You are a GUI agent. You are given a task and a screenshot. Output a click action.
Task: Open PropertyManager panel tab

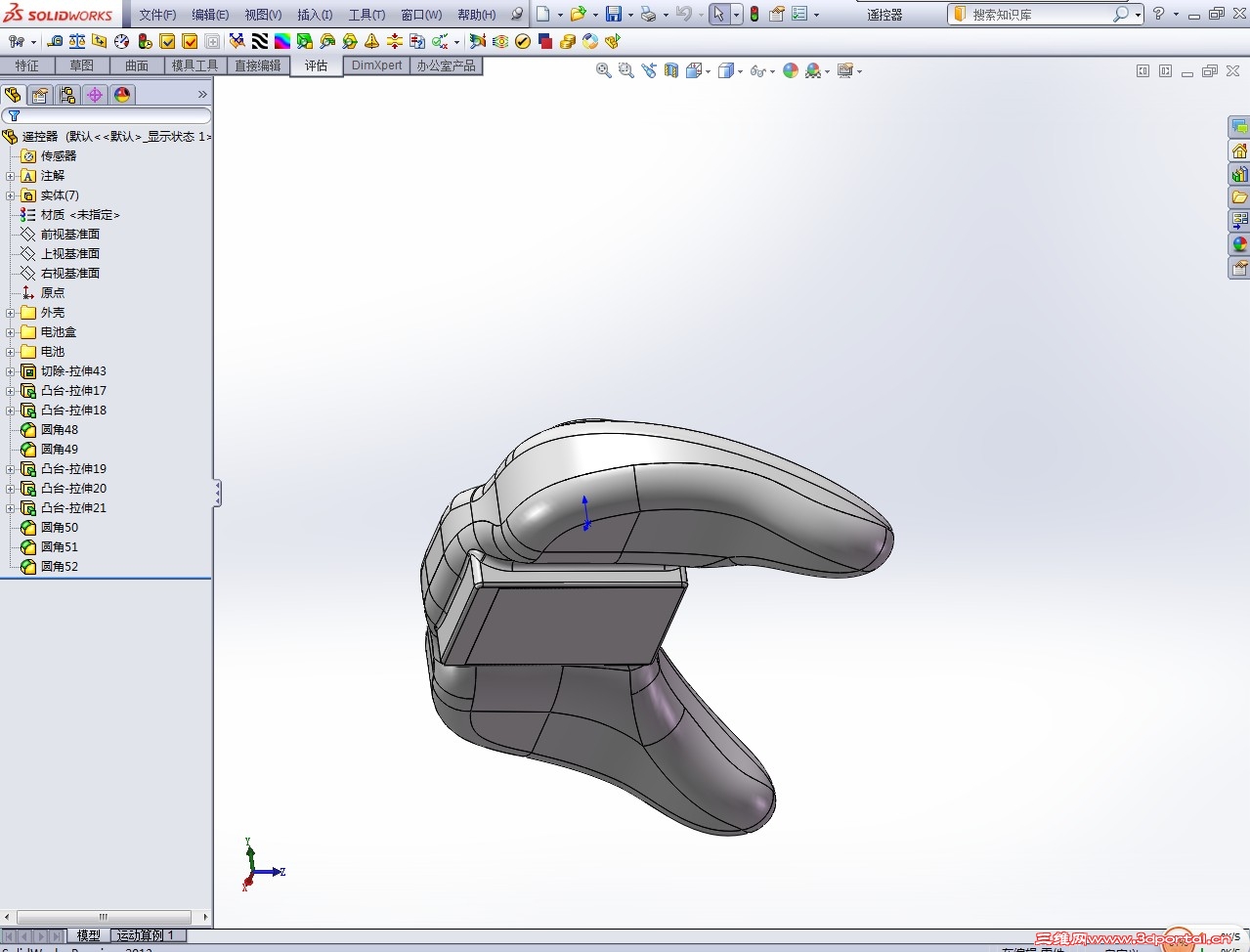point(39,95)
